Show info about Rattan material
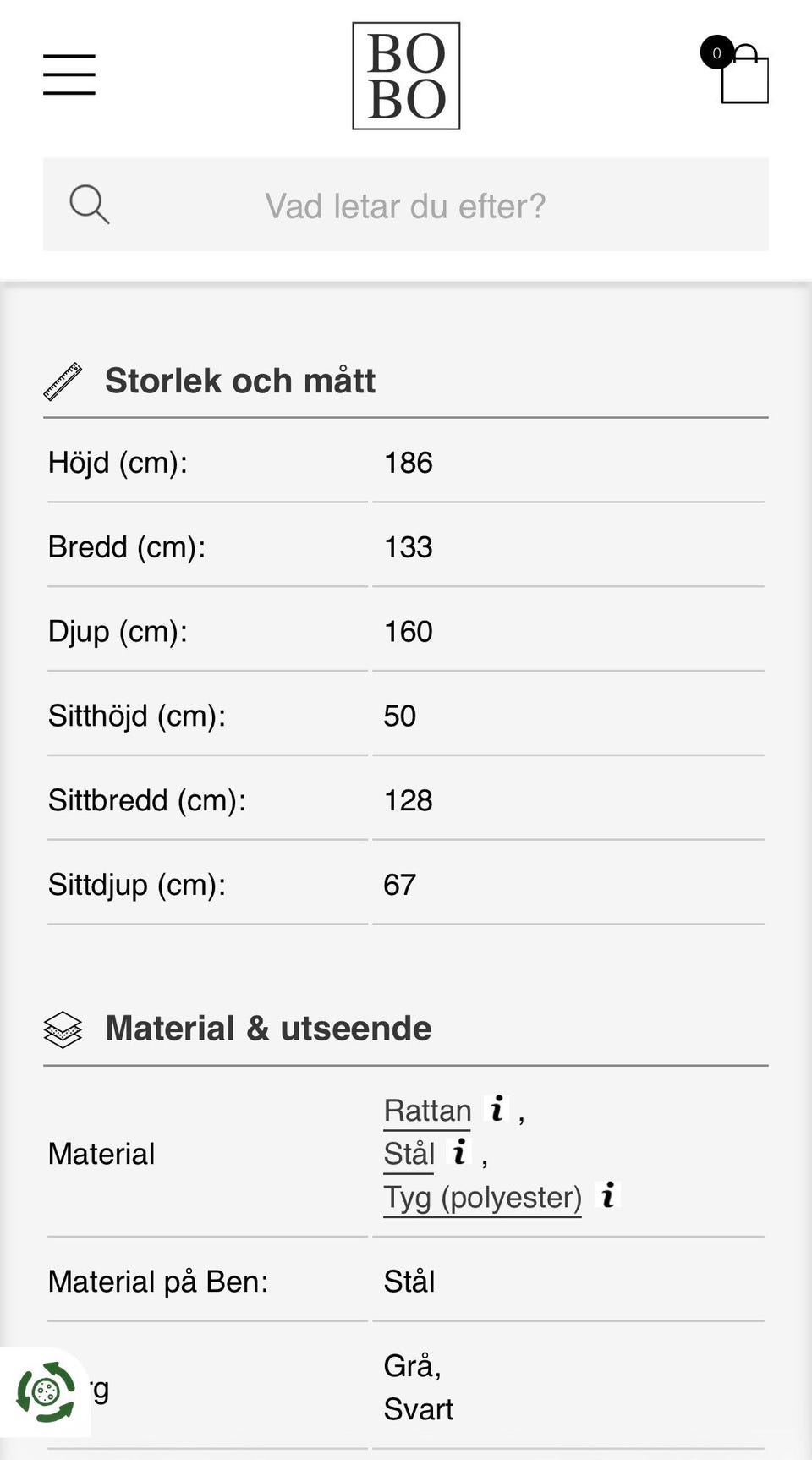The width and height of the screenshot is (812, 1460). [497, 1108]
